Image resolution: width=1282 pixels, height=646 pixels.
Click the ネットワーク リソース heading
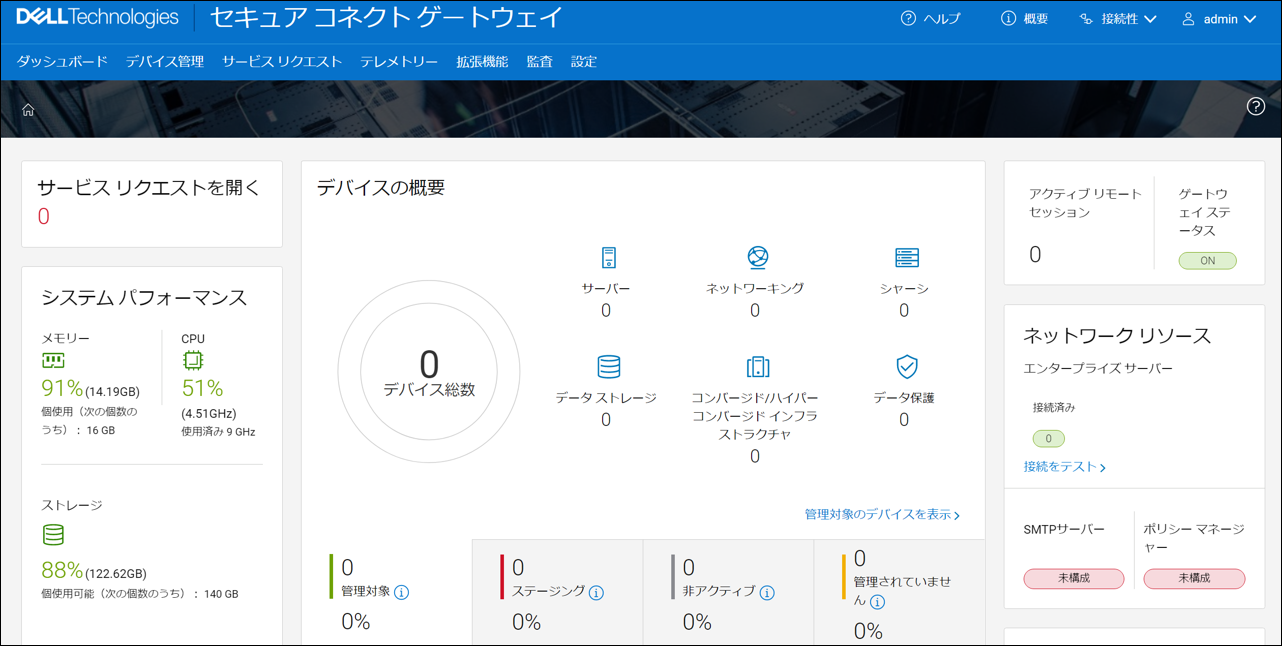tap(1117, 335)
